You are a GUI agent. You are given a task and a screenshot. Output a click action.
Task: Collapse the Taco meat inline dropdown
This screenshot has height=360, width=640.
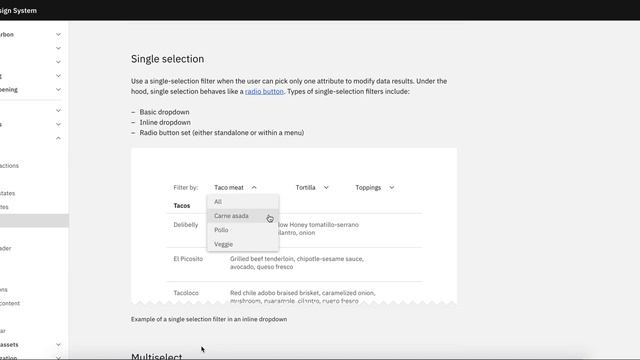pos(236,187)
